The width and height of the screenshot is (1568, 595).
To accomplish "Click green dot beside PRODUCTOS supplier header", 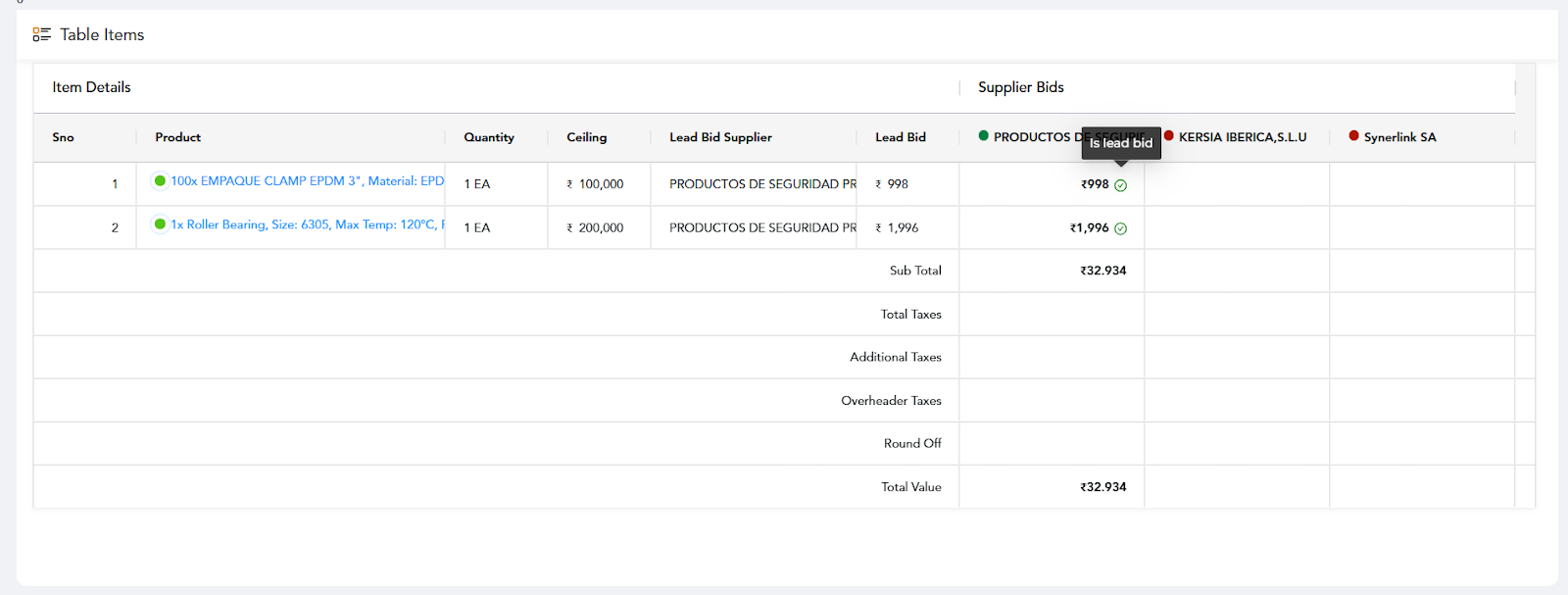I will (x=983, y=135).
